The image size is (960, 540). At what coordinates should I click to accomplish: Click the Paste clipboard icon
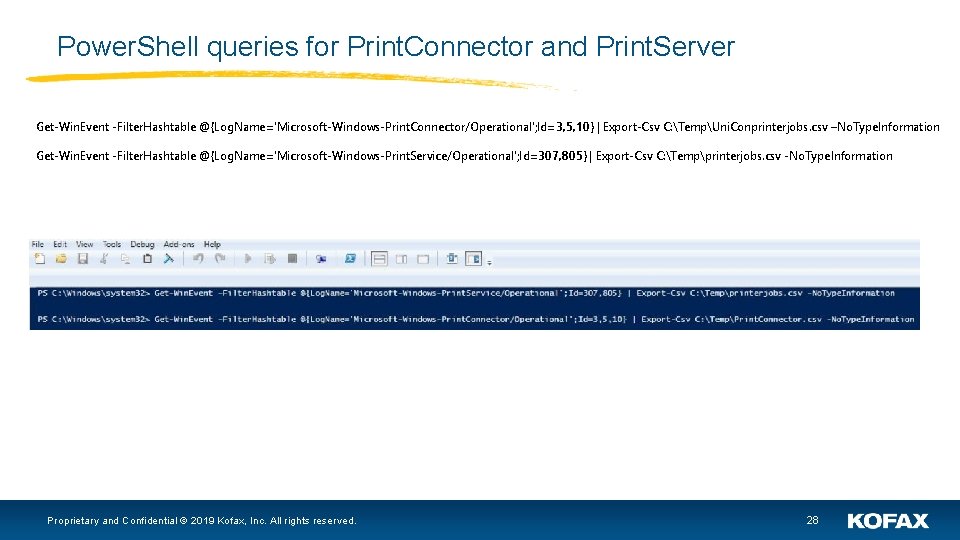pyautogui.click(x=147, y=258)
